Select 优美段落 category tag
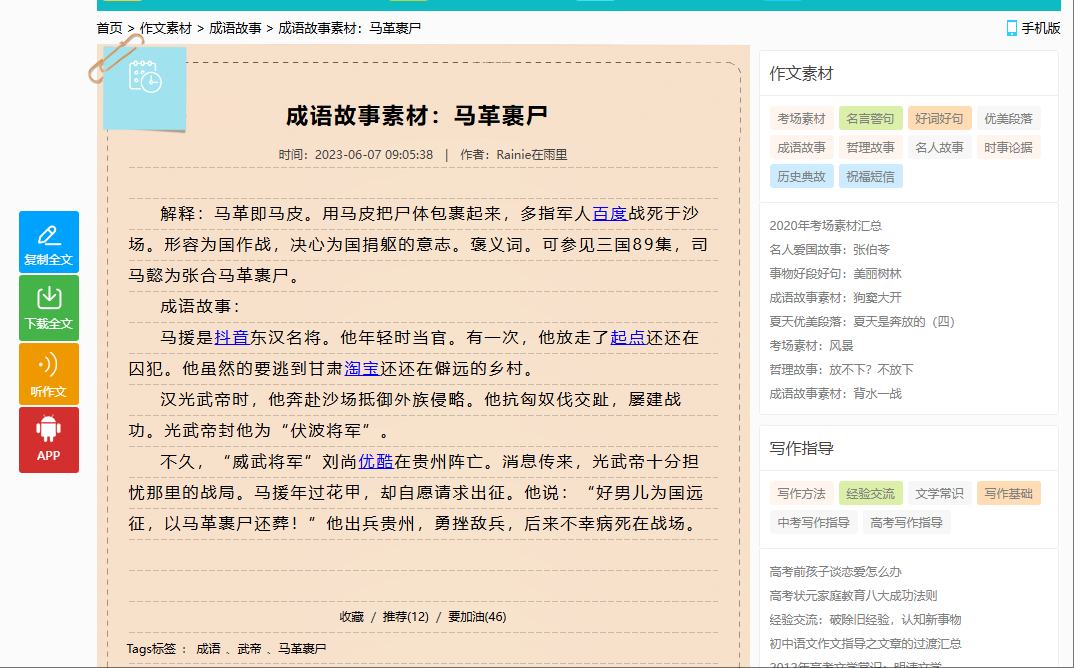The height and width of the screenshot is (668, 1074). (x=1008, y=119)
